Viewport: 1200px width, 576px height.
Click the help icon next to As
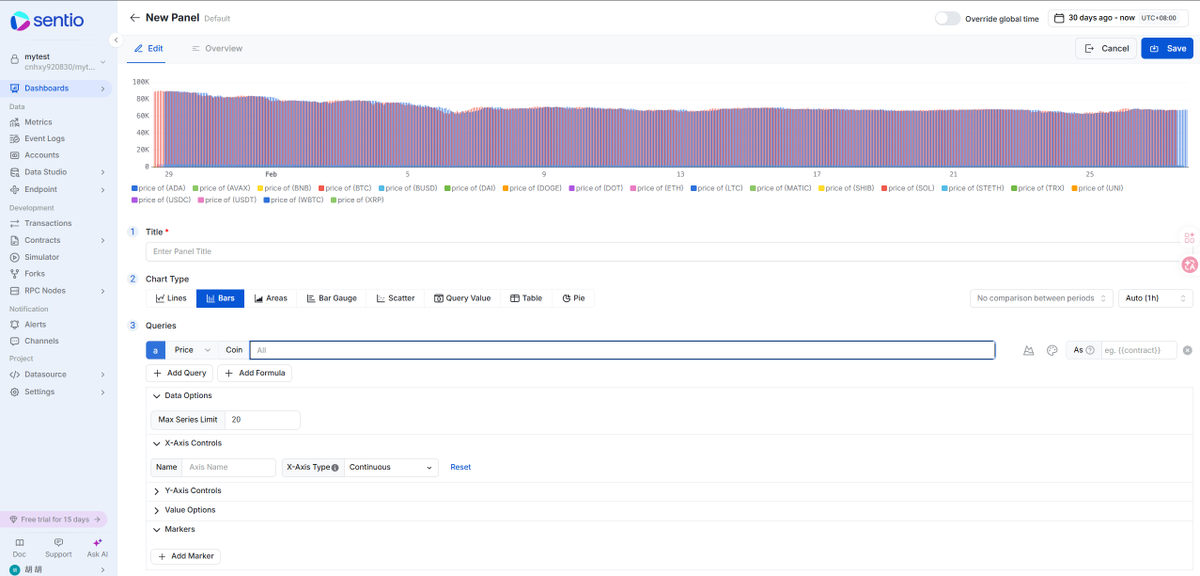coord(1090,350)
